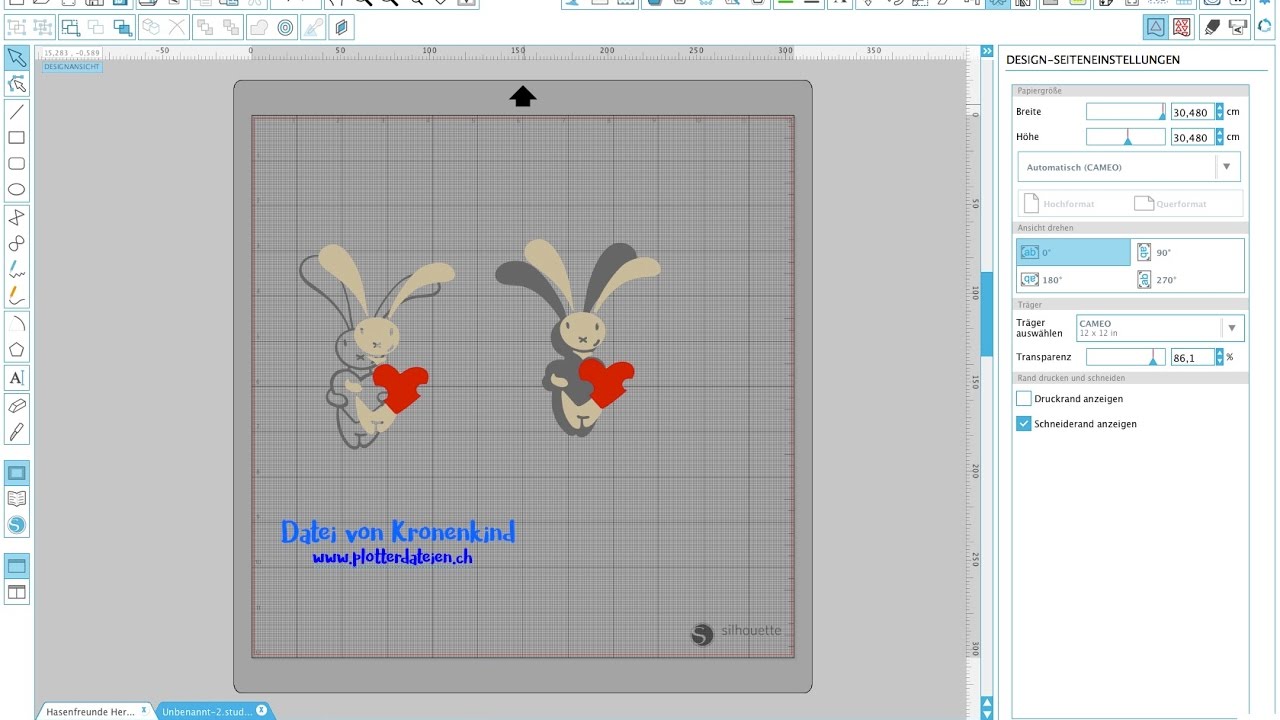Choose the Arc drawing tool

click(x=17, y=324)
